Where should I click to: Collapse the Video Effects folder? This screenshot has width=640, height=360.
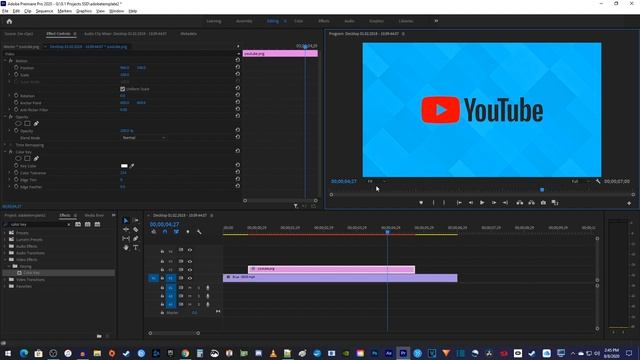click(x=5, y=260)
